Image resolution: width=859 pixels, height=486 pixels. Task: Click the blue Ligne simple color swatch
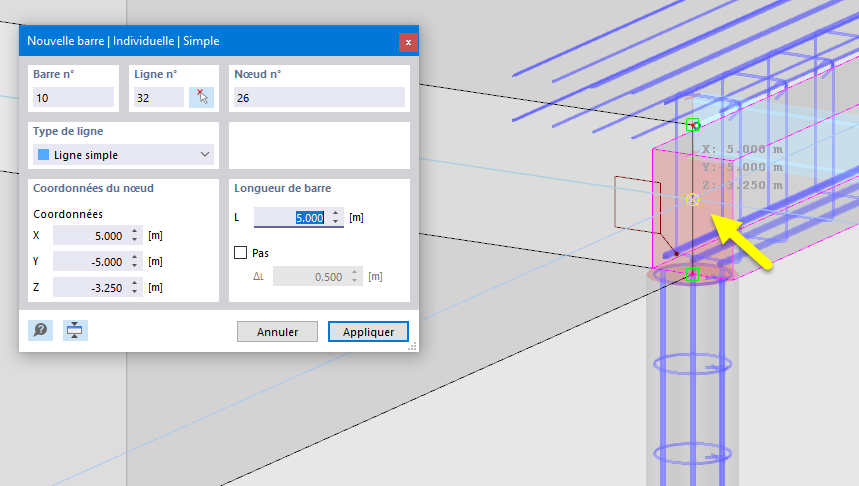(43, 155)
